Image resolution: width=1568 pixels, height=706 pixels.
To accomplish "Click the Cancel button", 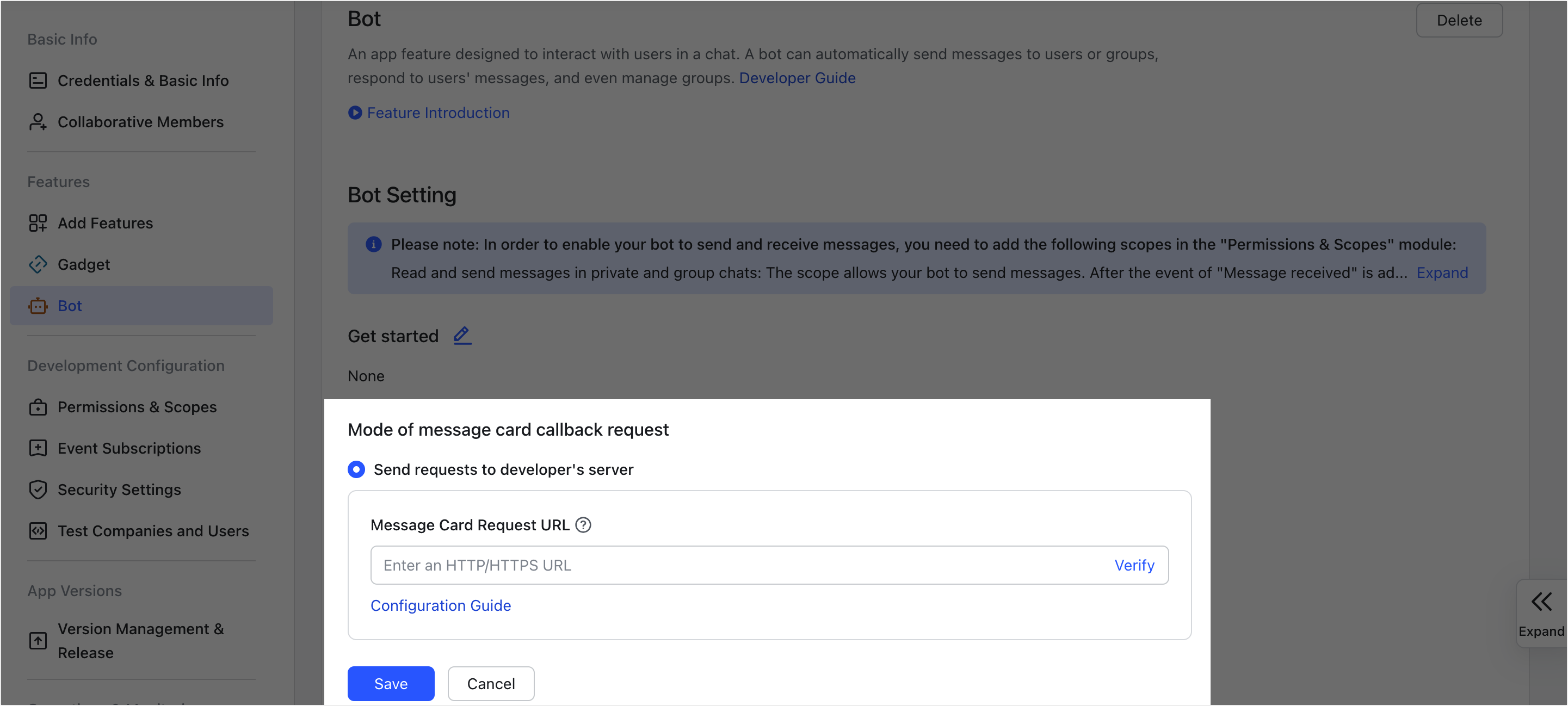I will tap(491, 684).
